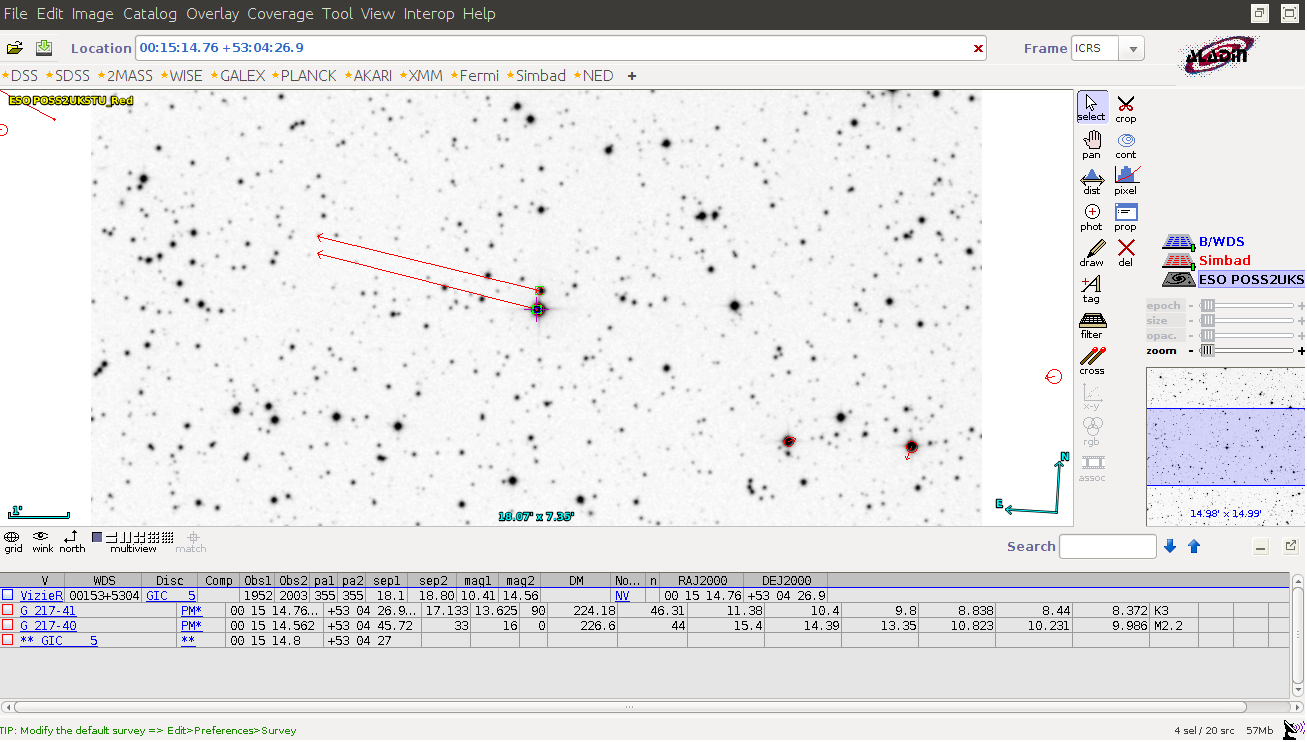Click the tag tool

(x=1091, y=286)
